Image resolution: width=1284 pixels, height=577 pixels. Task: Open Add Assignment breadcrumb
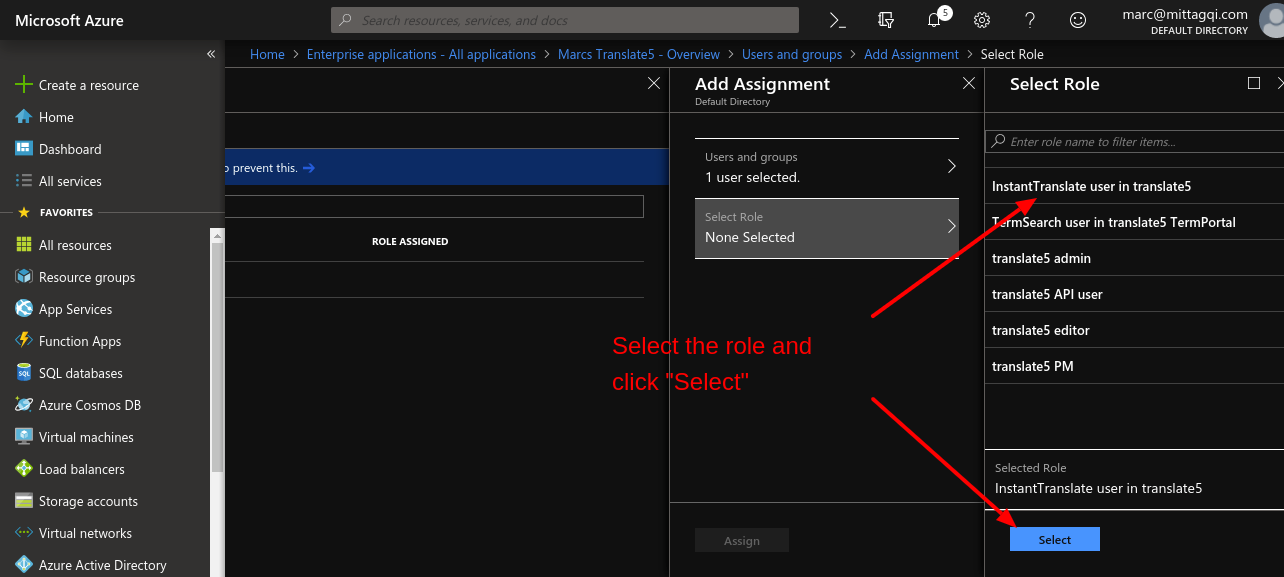pyautogui.click(x=911, y=54)
